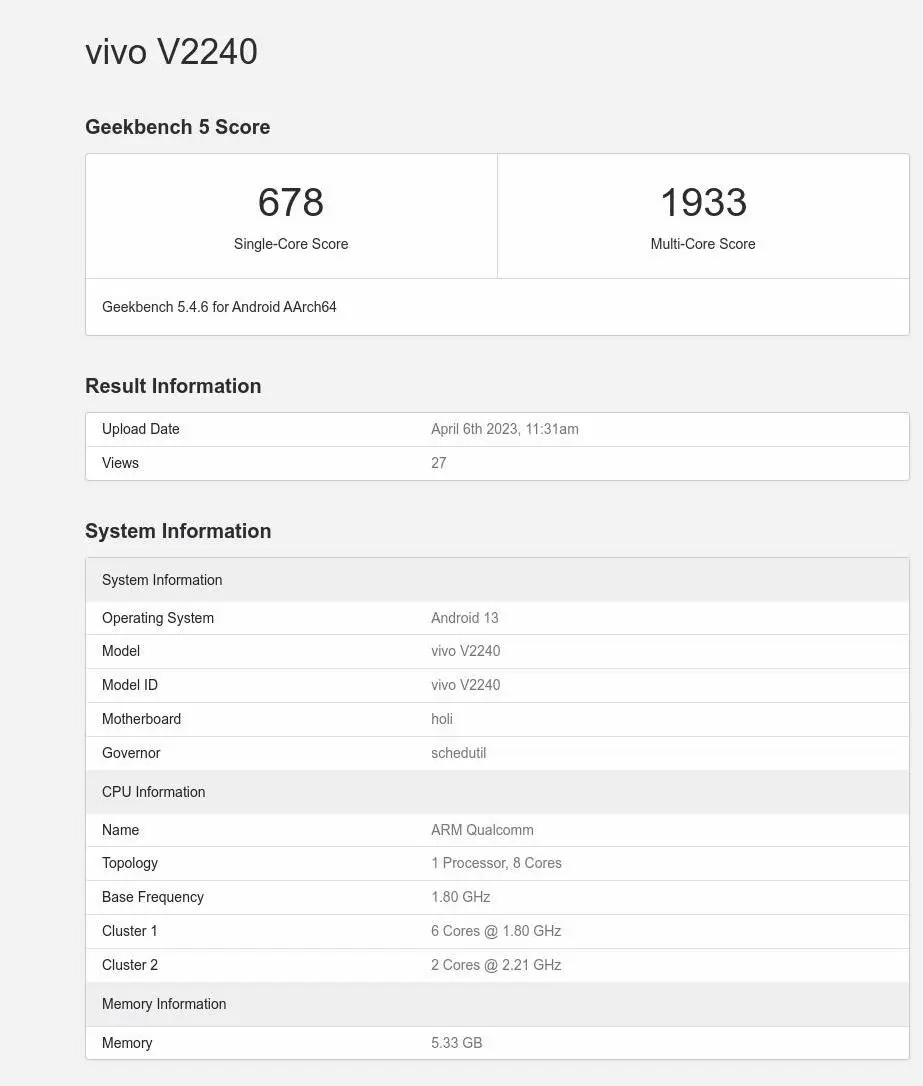Click the Views count value 27
923x1086 pixels.
(x=439, y=463)
